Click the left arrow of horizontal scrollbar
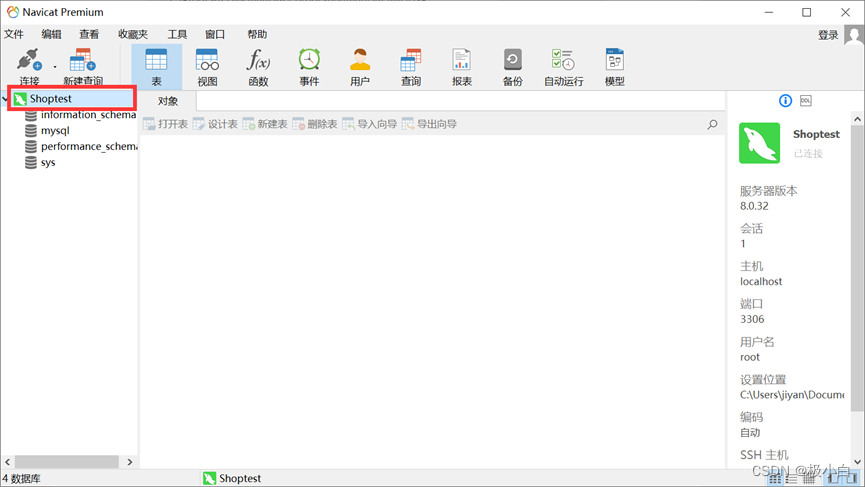The width and height of the screenshot is (865, 487). (7, 462)
